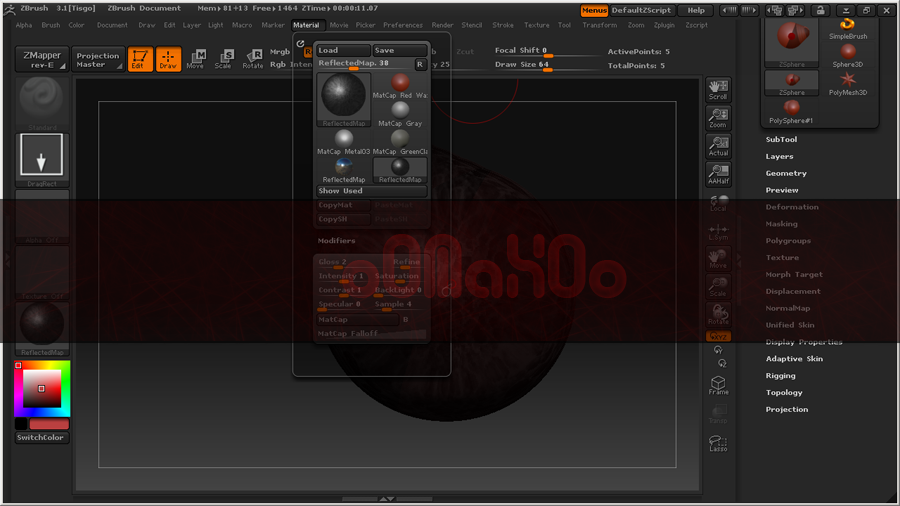This screenshot has height=506, width=900.
Task: Click the material palette dock icon
Action: (x=300, y=44)
